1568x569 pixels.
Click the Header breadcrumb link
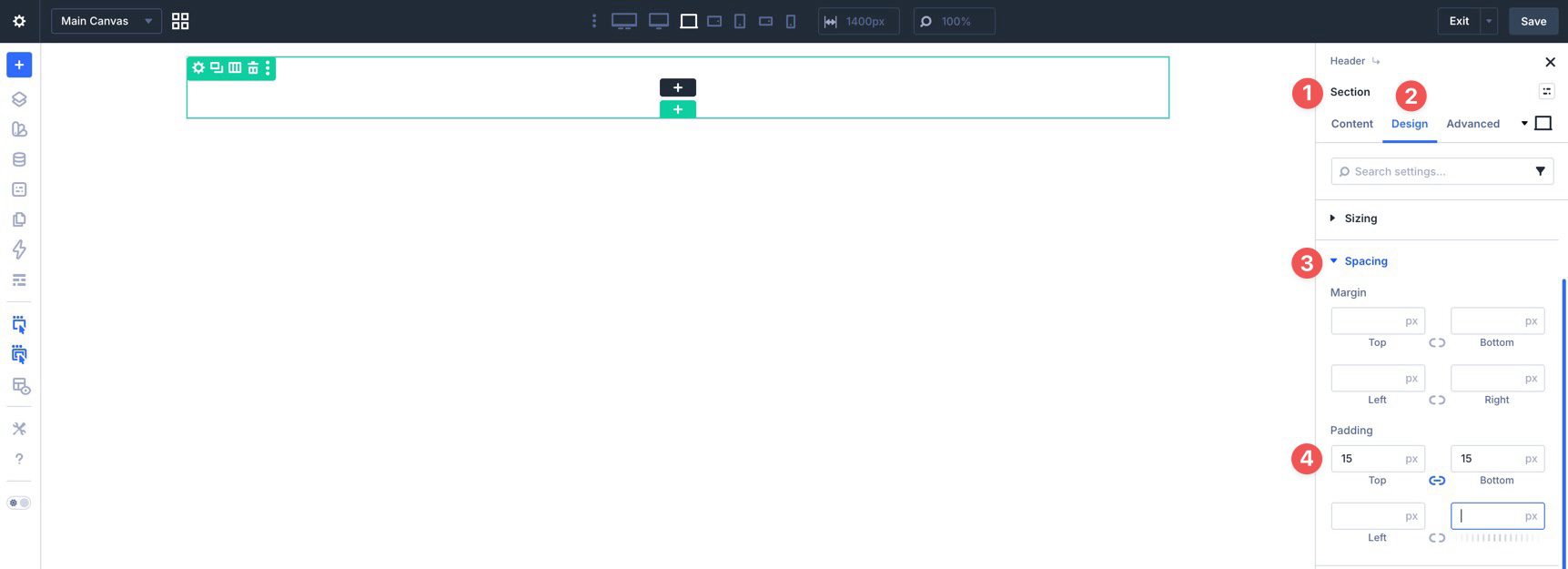click(1347, 61)
